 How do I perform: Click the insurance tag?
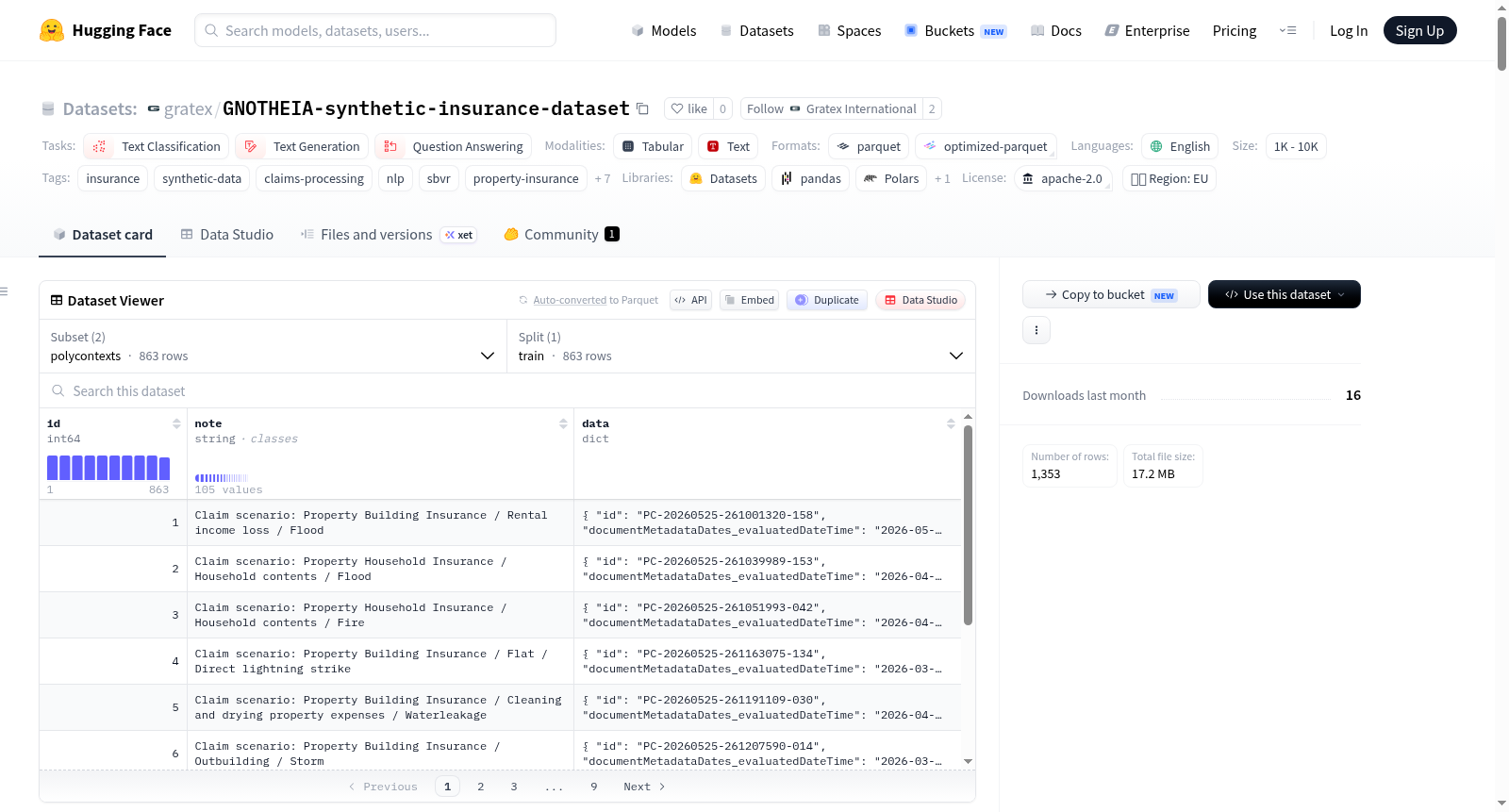pos(112,178)
